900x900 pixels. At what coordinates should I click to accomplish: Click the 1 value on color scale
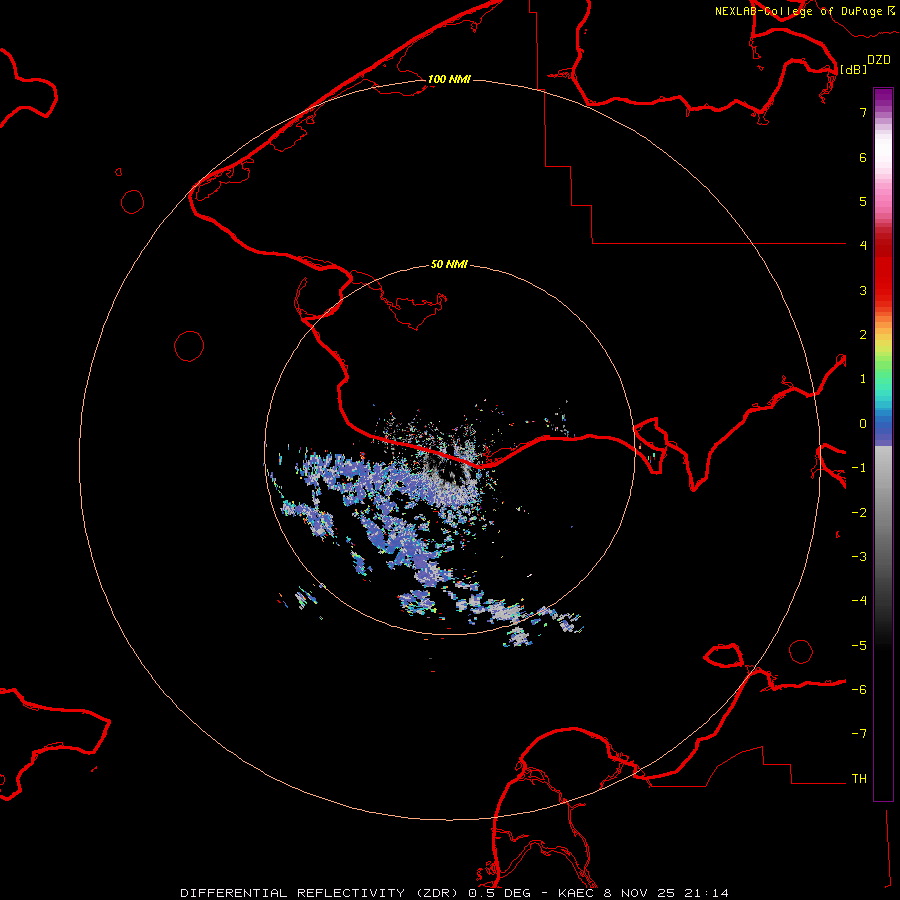pyautogui.click(x=863, y=379)
